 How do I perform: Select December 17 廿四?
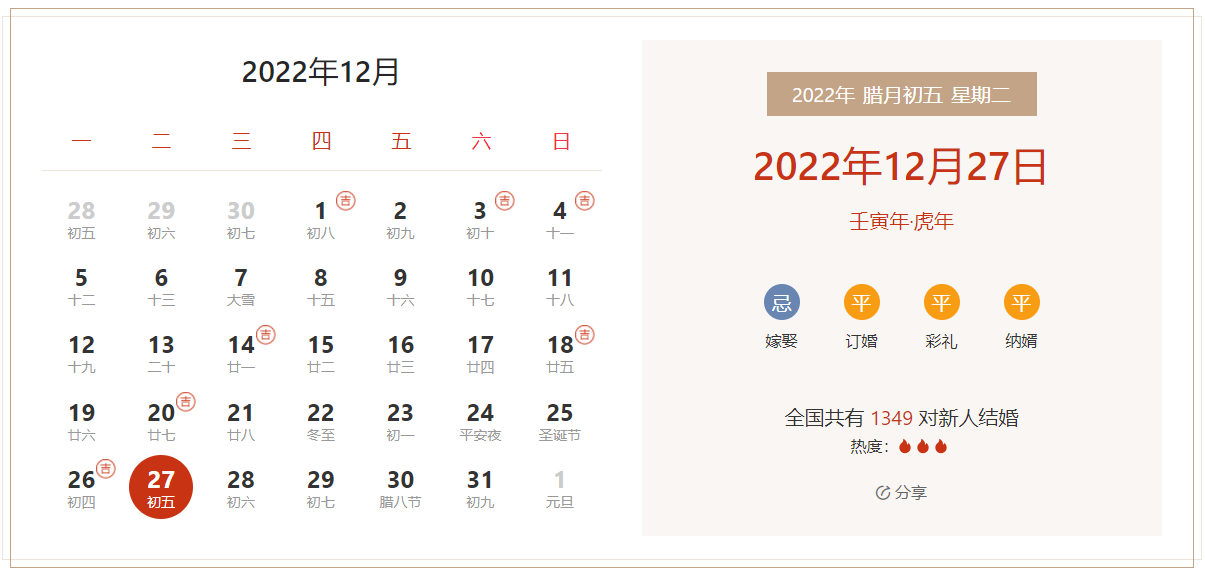[481, 354]
